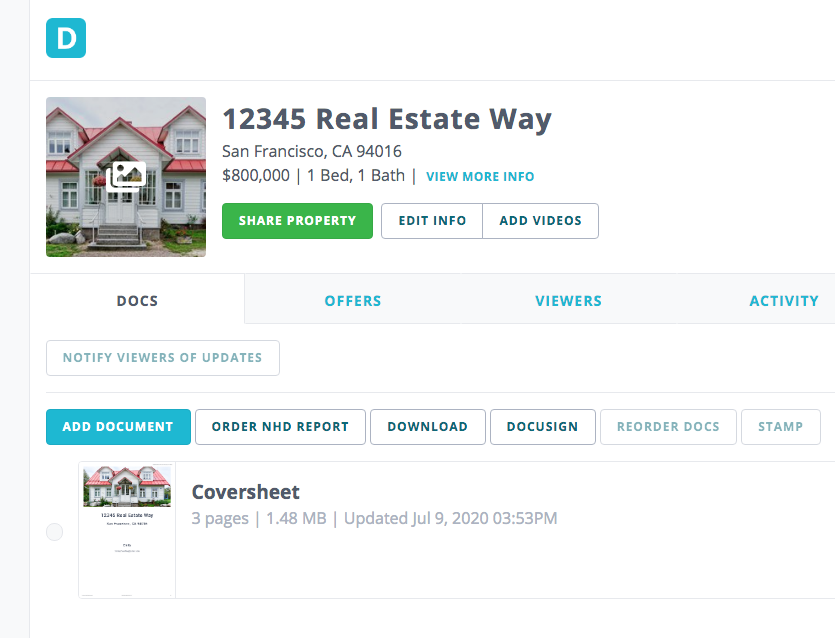
Task: Click the Order NHD Report button
Action: pos(280,427)
